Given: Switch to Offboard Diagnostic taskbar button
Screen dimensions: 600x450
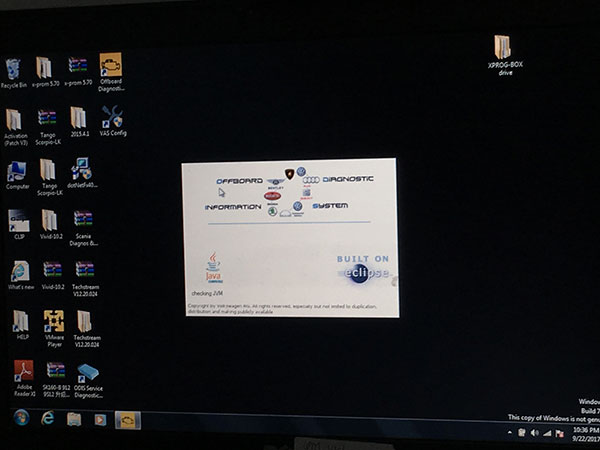Looking at the screenshot, I should 128,420.
